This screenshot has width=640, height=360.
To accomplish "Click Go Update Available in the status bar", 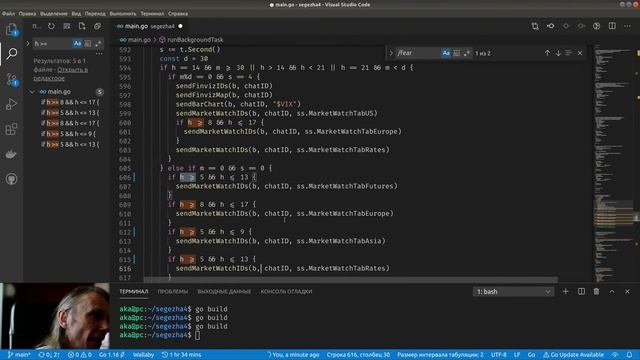I will (573, 355).
